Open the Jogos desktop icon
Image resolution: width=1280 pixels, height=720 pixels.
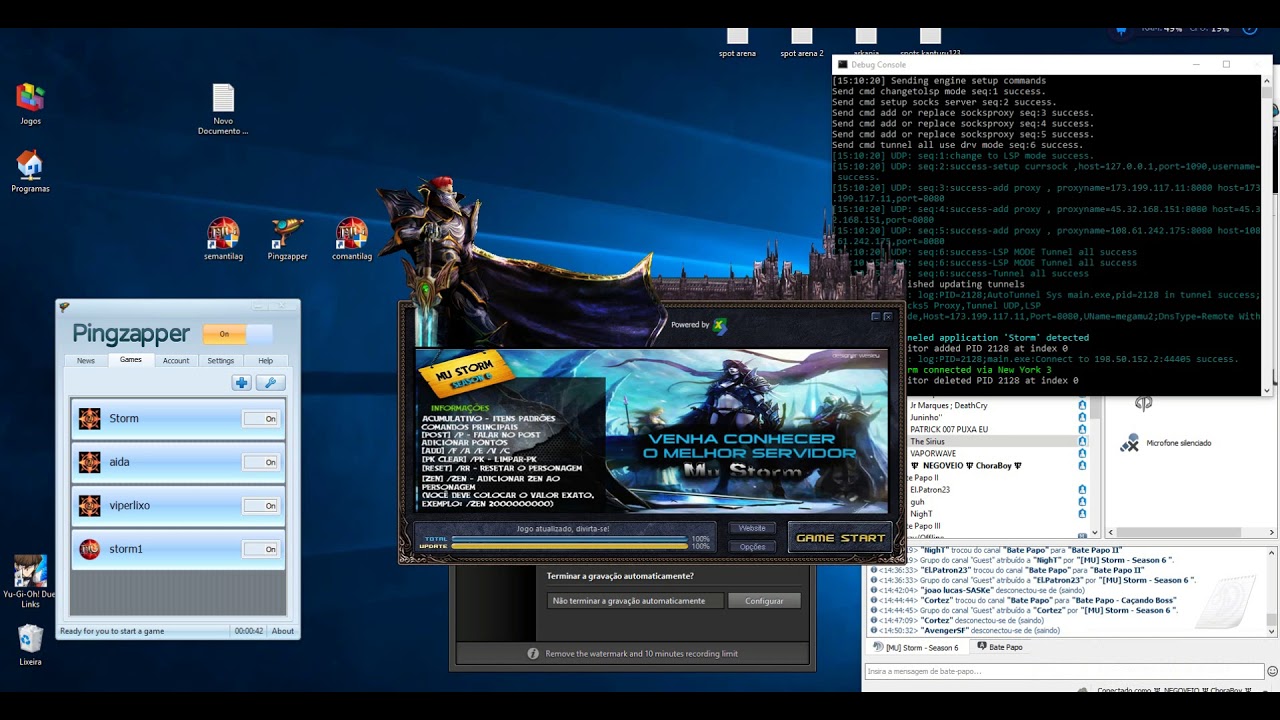(30, 104)
